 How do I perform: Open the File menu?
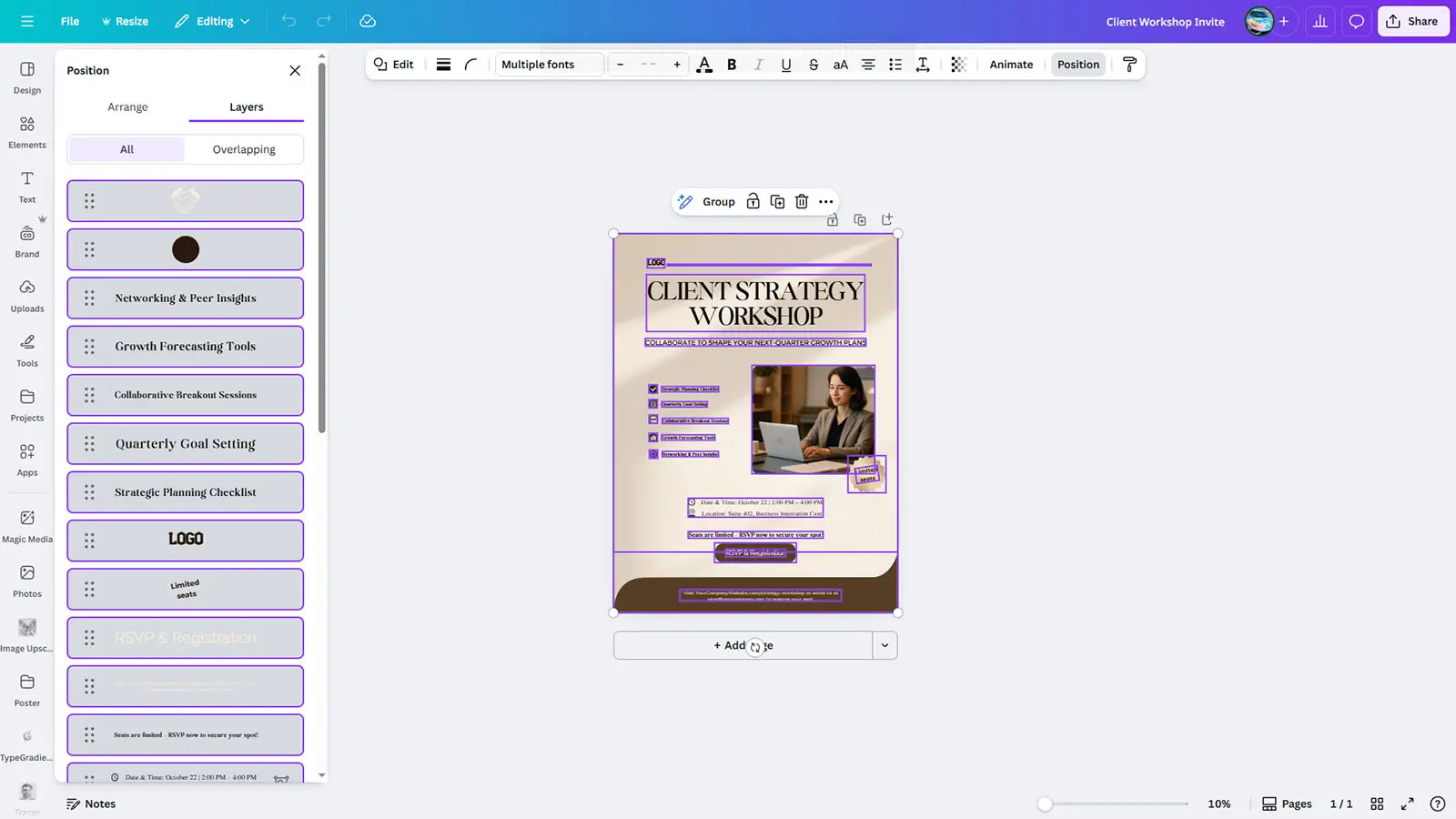coord(70,21)
